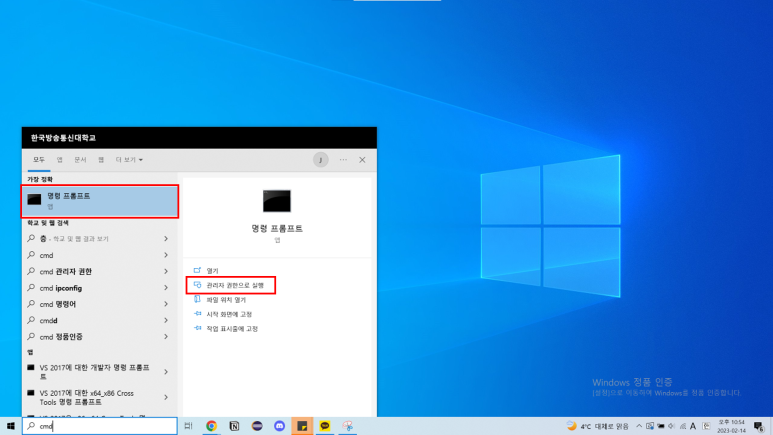The width and height of the screenshot is (773, 435).
Task: Open KakaoTalk from the taskbar
Action: click(325, 426)
